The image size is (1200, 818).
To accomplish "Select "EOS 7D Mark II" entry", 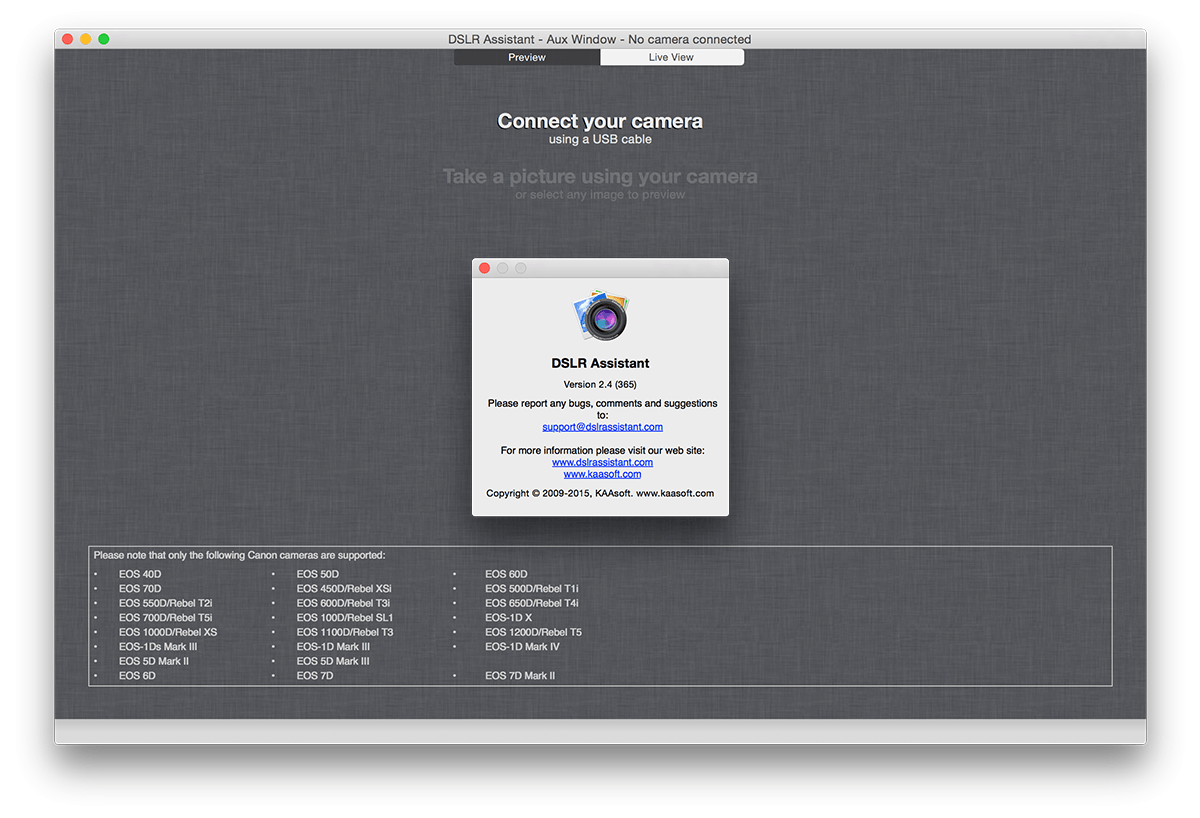I will pos(520,676).
